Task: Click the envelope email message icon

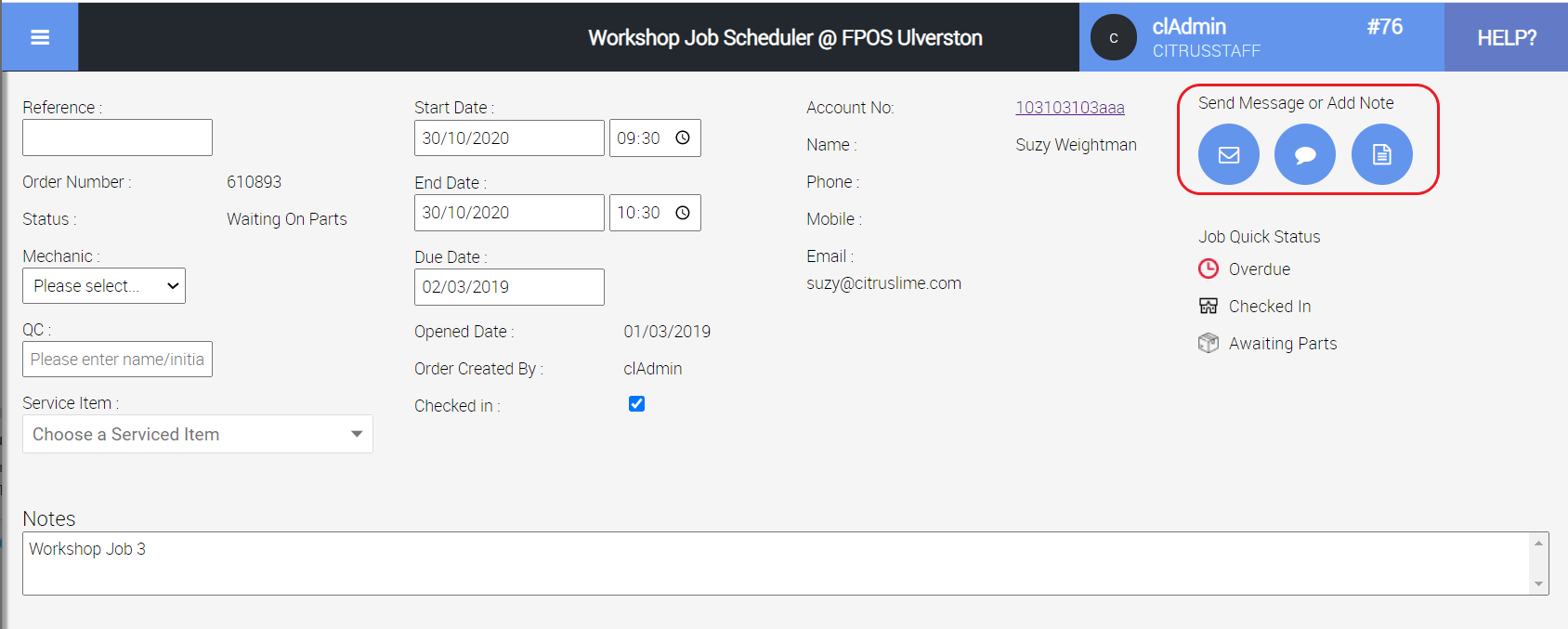Action: [x=1228, y=154]
